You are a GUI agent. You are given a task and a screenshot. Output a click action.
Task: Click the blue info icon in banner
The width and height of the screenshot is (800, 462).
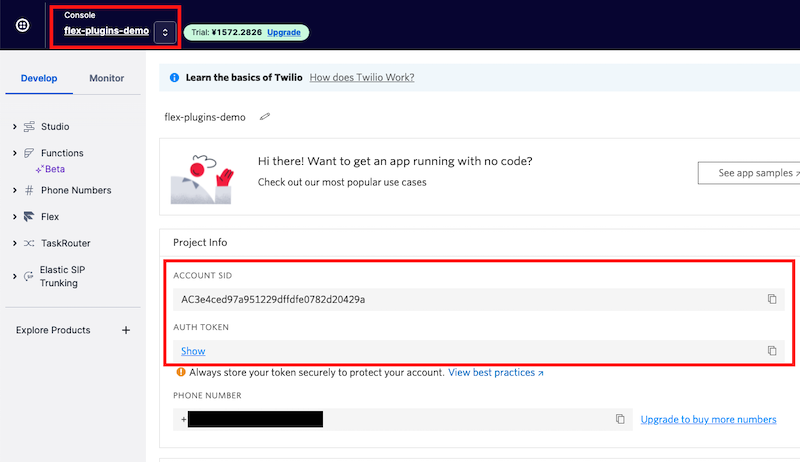[x=174, y=78]
